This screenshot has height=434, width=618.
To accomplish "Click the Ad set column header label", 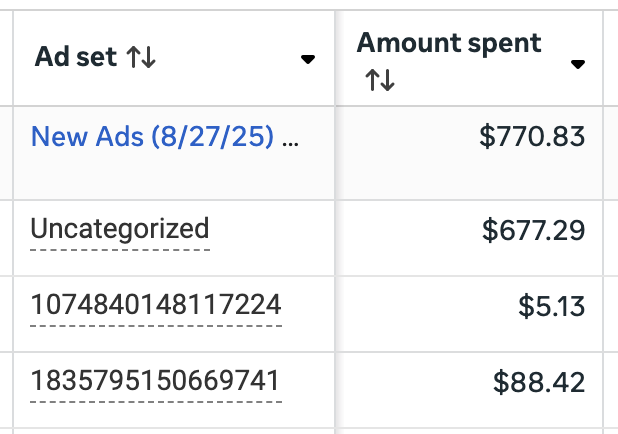I will tap(75, 57).
